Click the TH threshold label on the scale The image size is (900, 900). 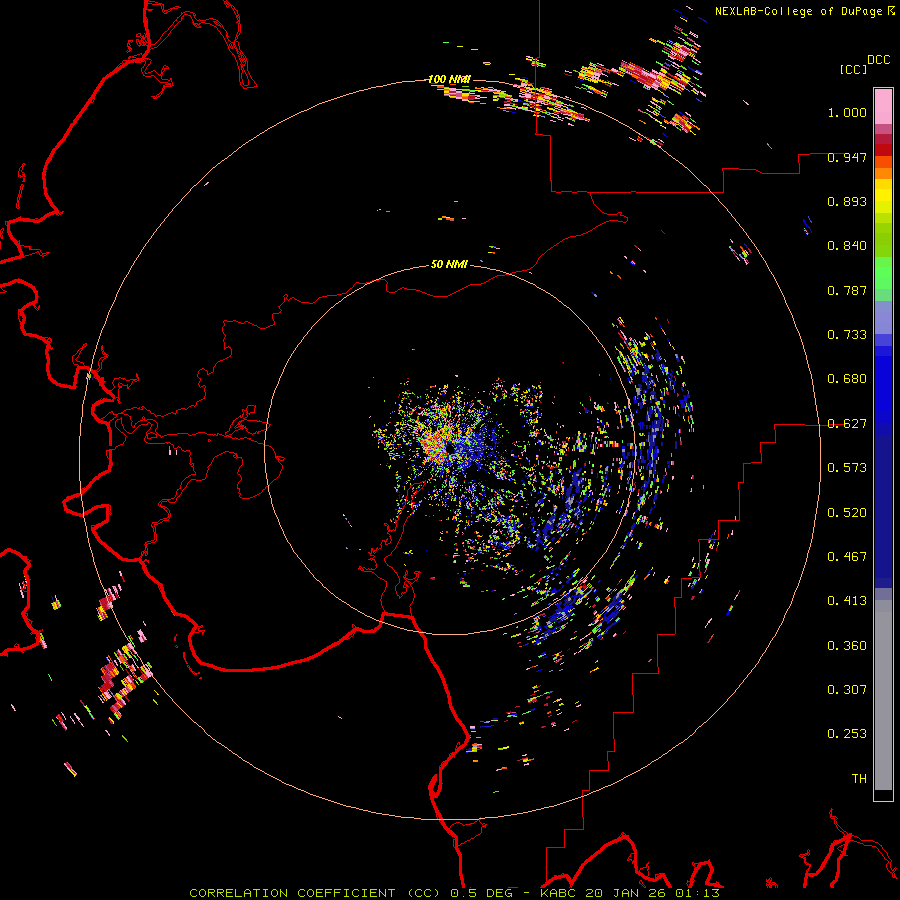[859, 779]
